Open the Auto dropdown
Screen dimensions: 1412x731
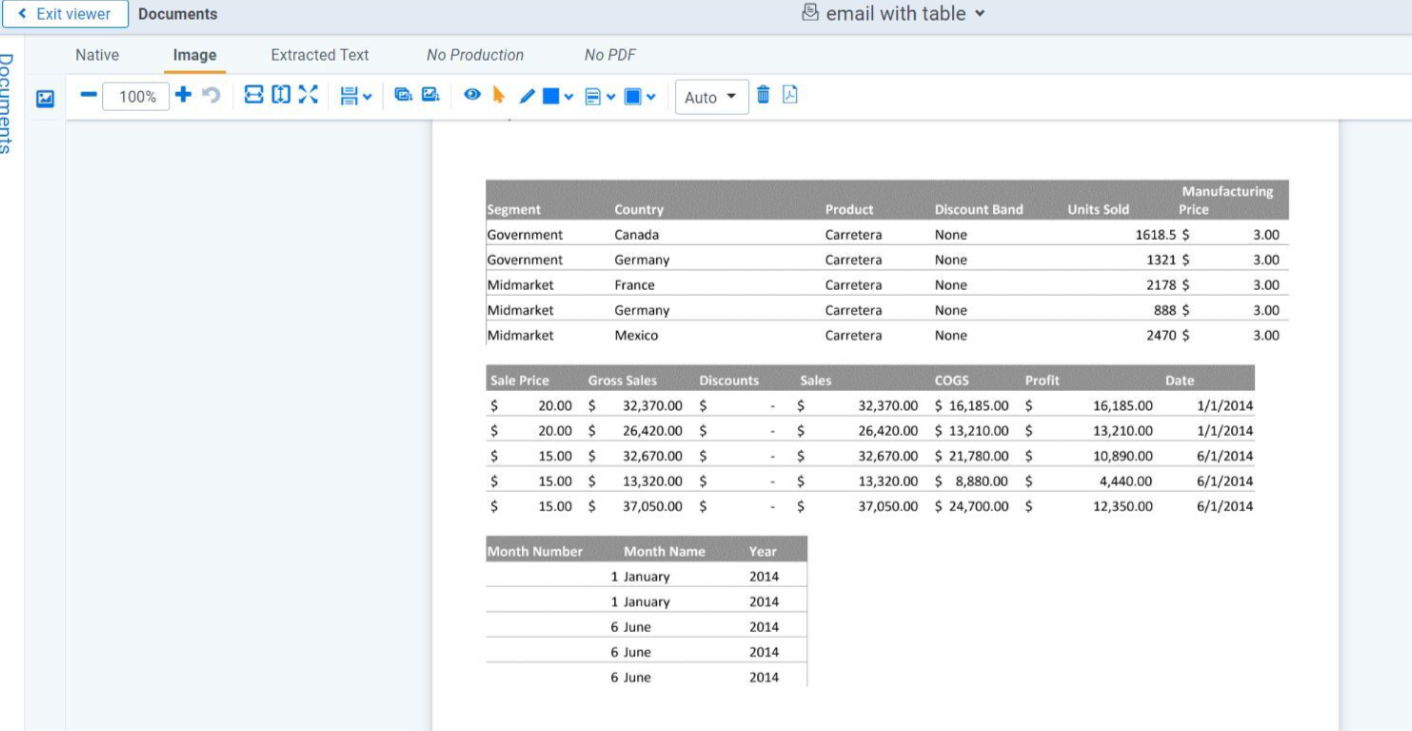[712, 97]
